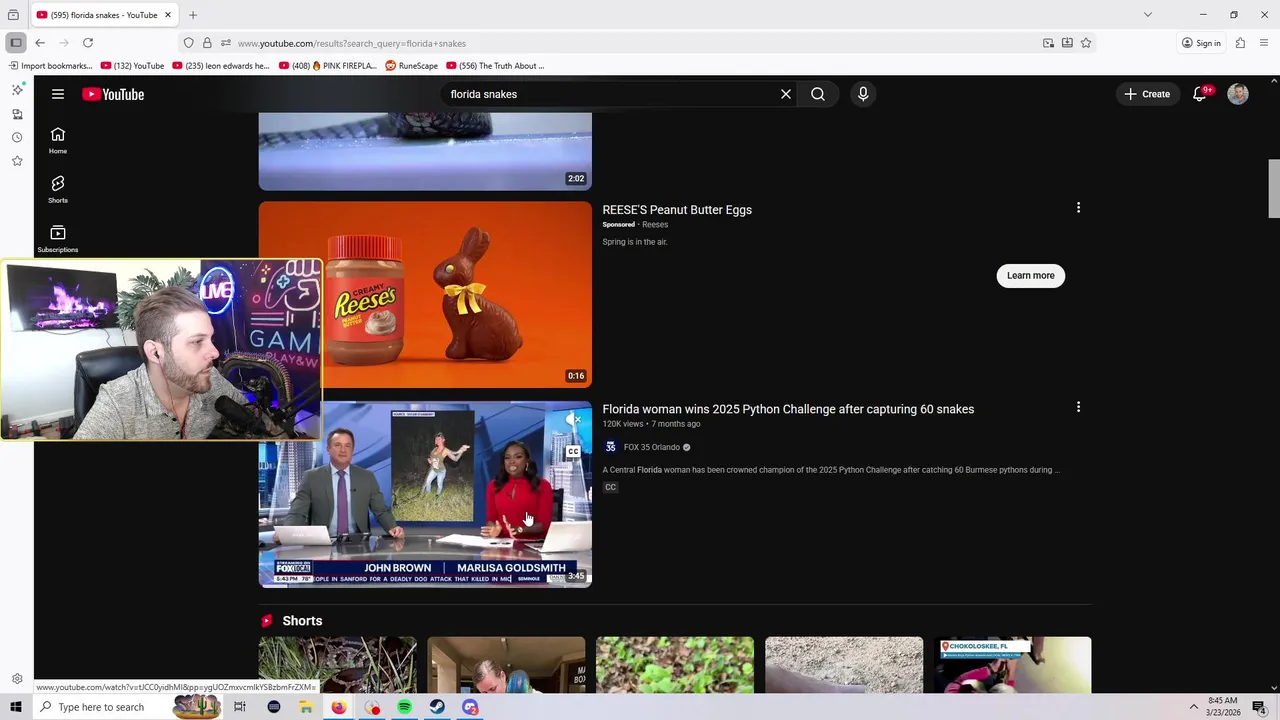Open more options for Python Challenge video
1280x720 pixels.
1078,407
